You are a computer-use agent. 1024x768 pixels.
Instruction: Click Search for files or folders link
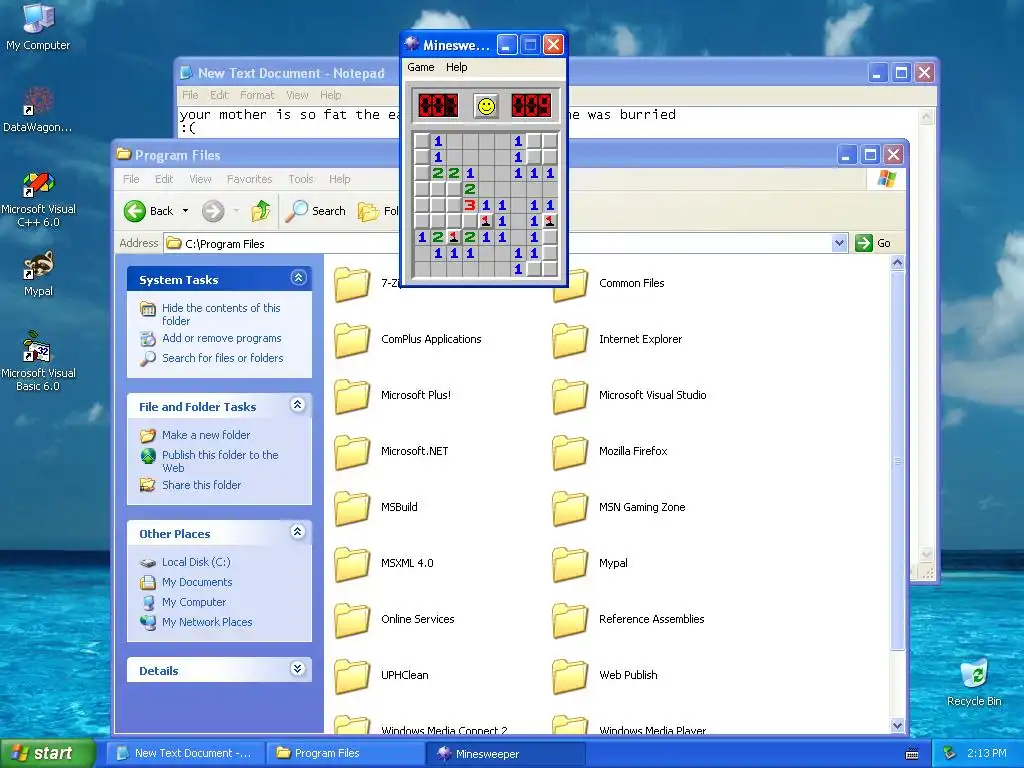coord(223,358)
